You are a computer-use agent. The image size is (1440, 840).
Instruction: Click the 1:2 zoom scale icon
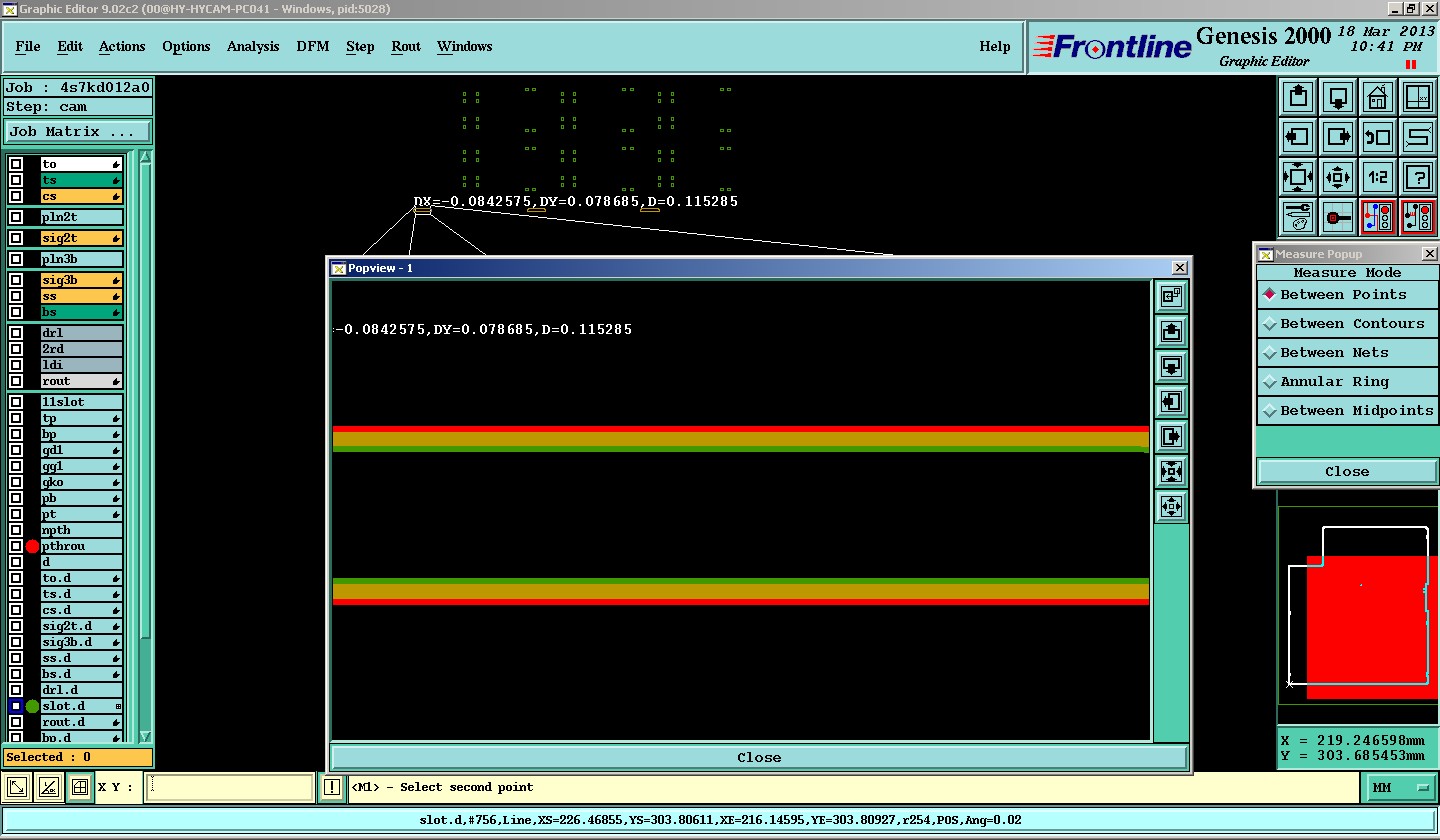click(1378, 177)
